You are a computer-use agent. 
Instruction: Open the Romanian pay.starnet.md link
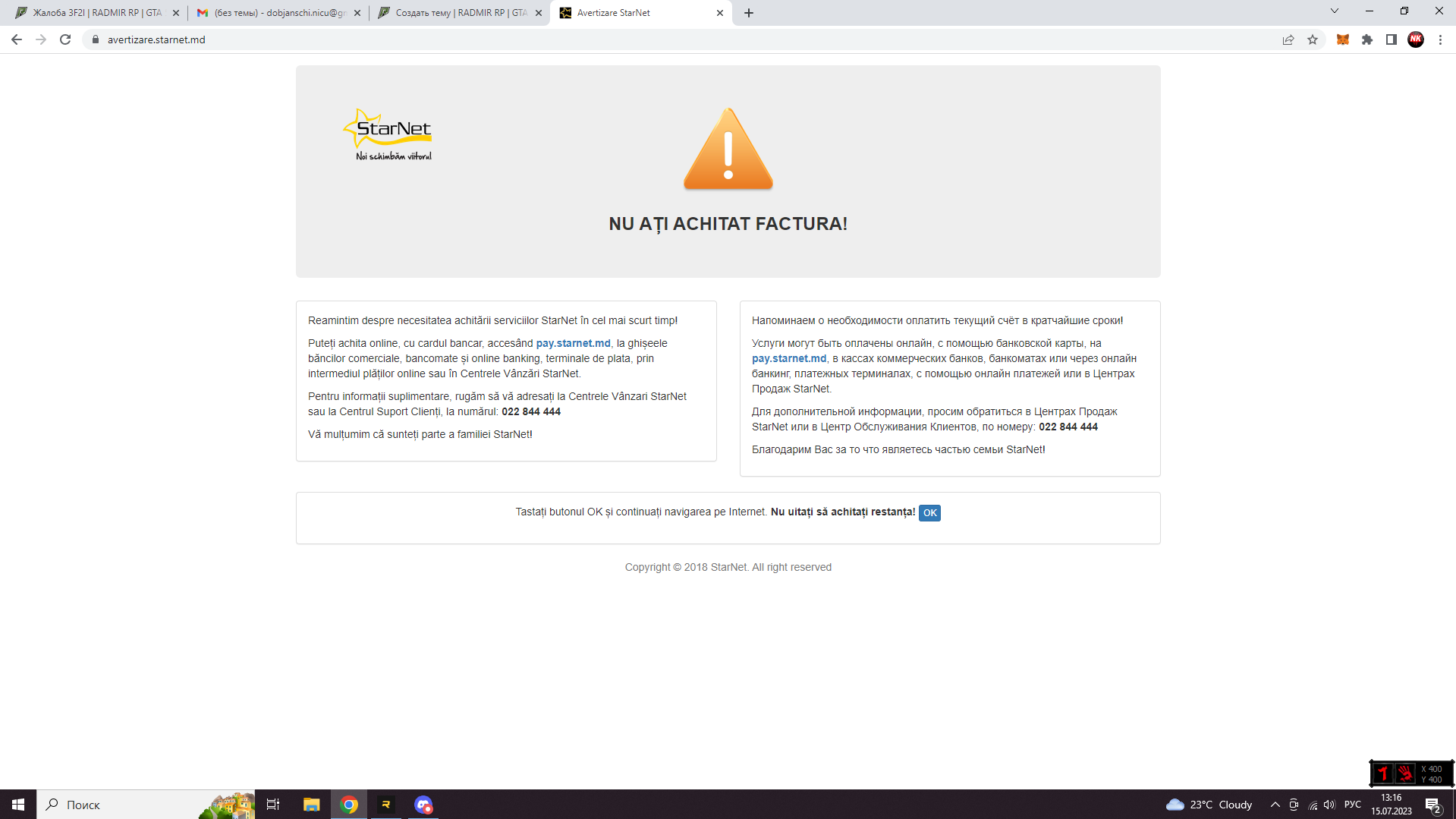pos(573,343)
